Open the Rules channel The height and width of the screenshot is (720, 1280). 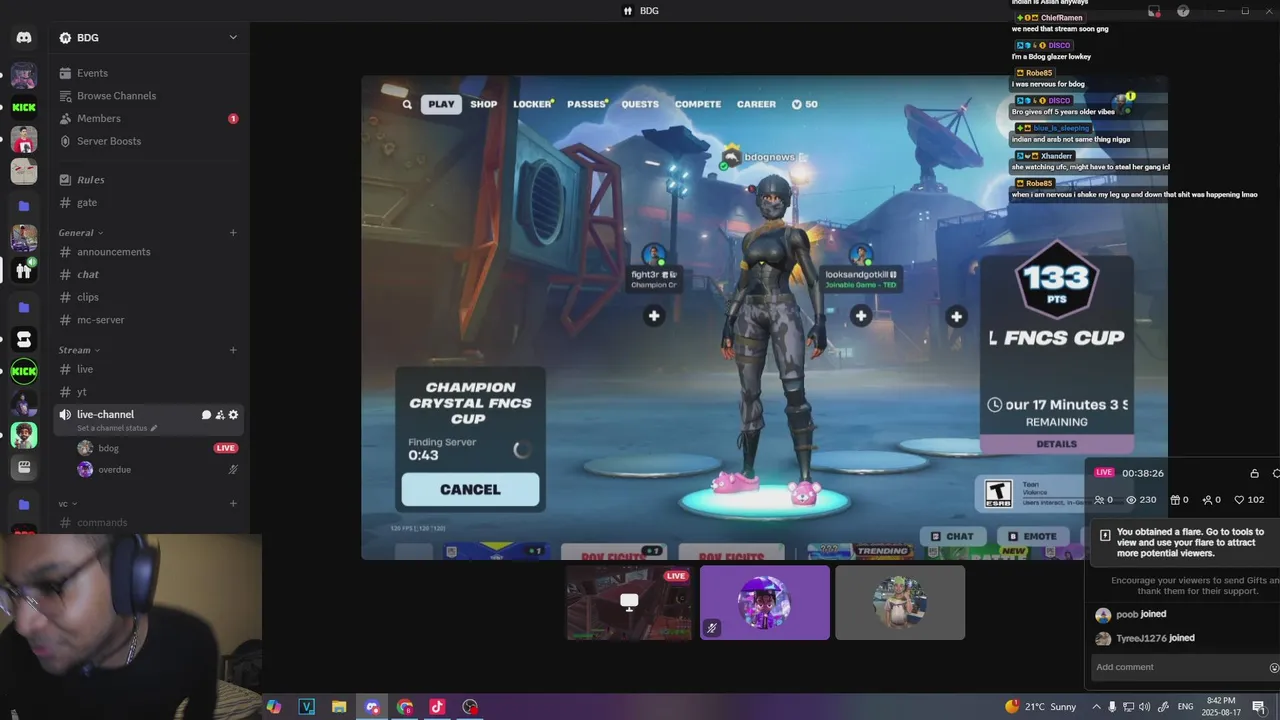148,180
